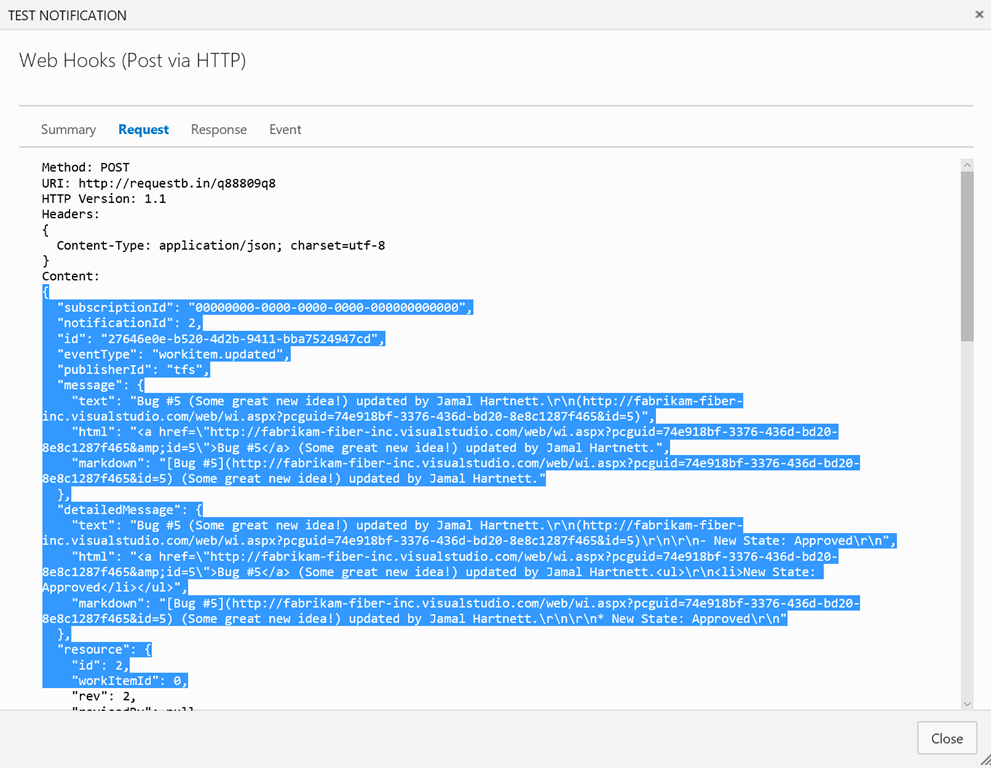991x768 pixels.
Task: Click the scrollbar up arrow
Action: pyautogui.click(x=966, y=165)
